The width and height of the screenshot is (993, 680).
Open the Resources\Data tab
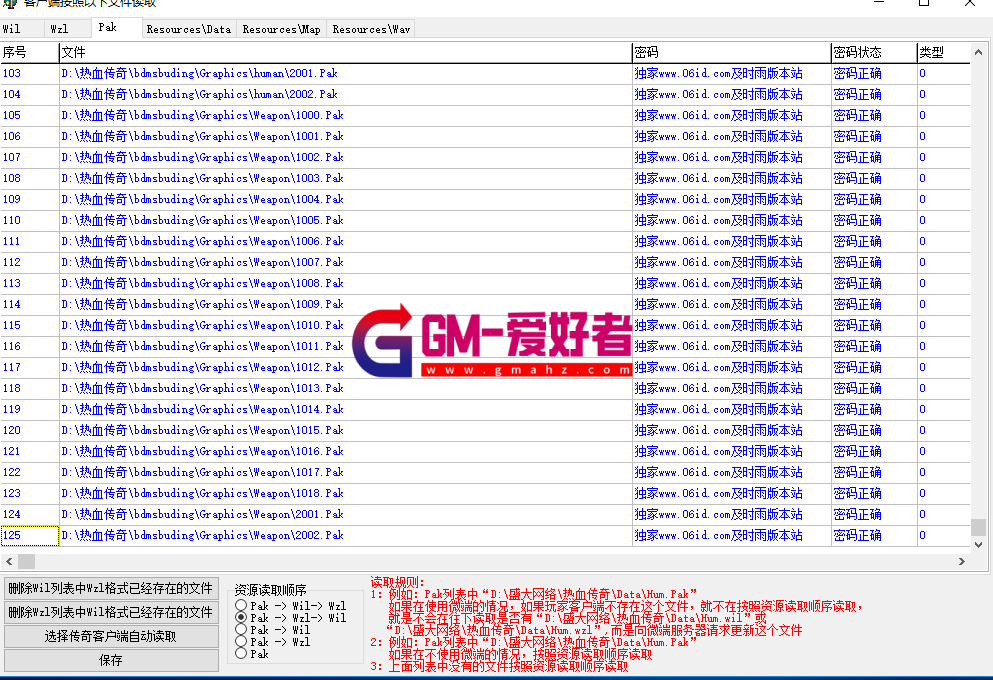(189, 29)
